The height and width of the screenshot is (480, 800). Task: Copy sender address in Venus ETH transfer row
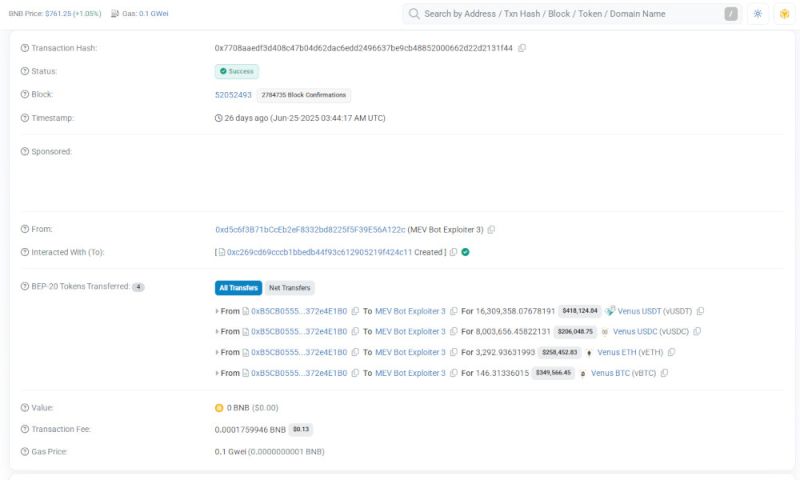point(355,352)
